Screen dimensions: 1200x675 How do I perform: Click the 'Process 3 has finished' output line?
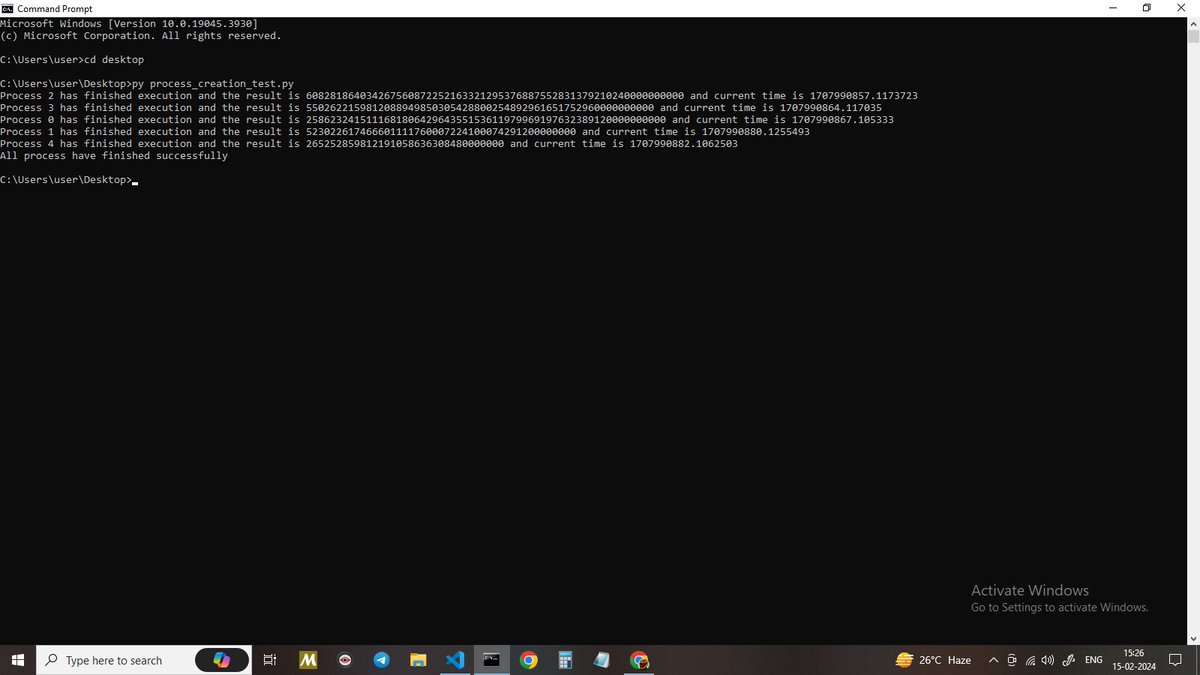pos(441,108)
